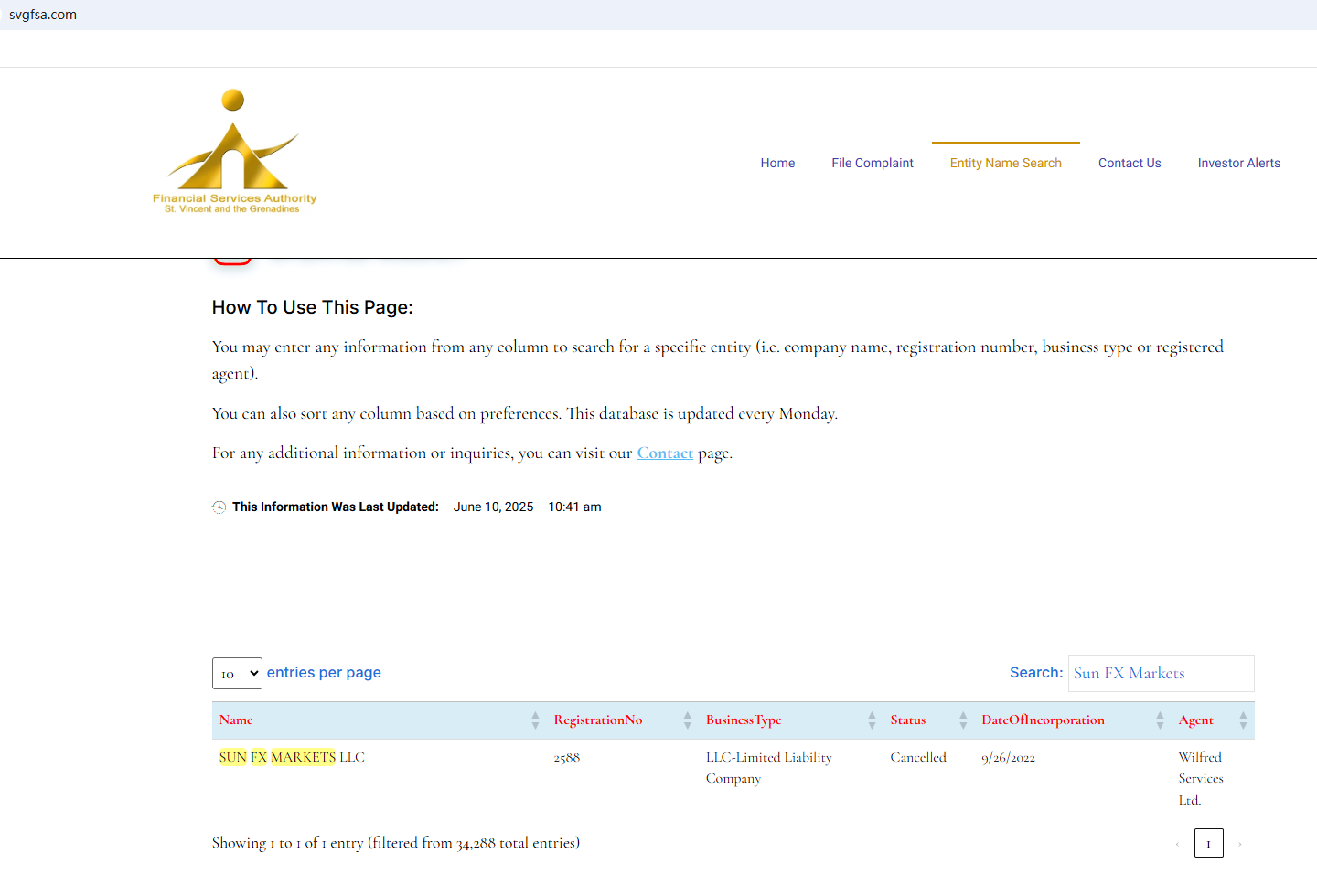Click svgfsa.com in the address bar

(43, 15)
